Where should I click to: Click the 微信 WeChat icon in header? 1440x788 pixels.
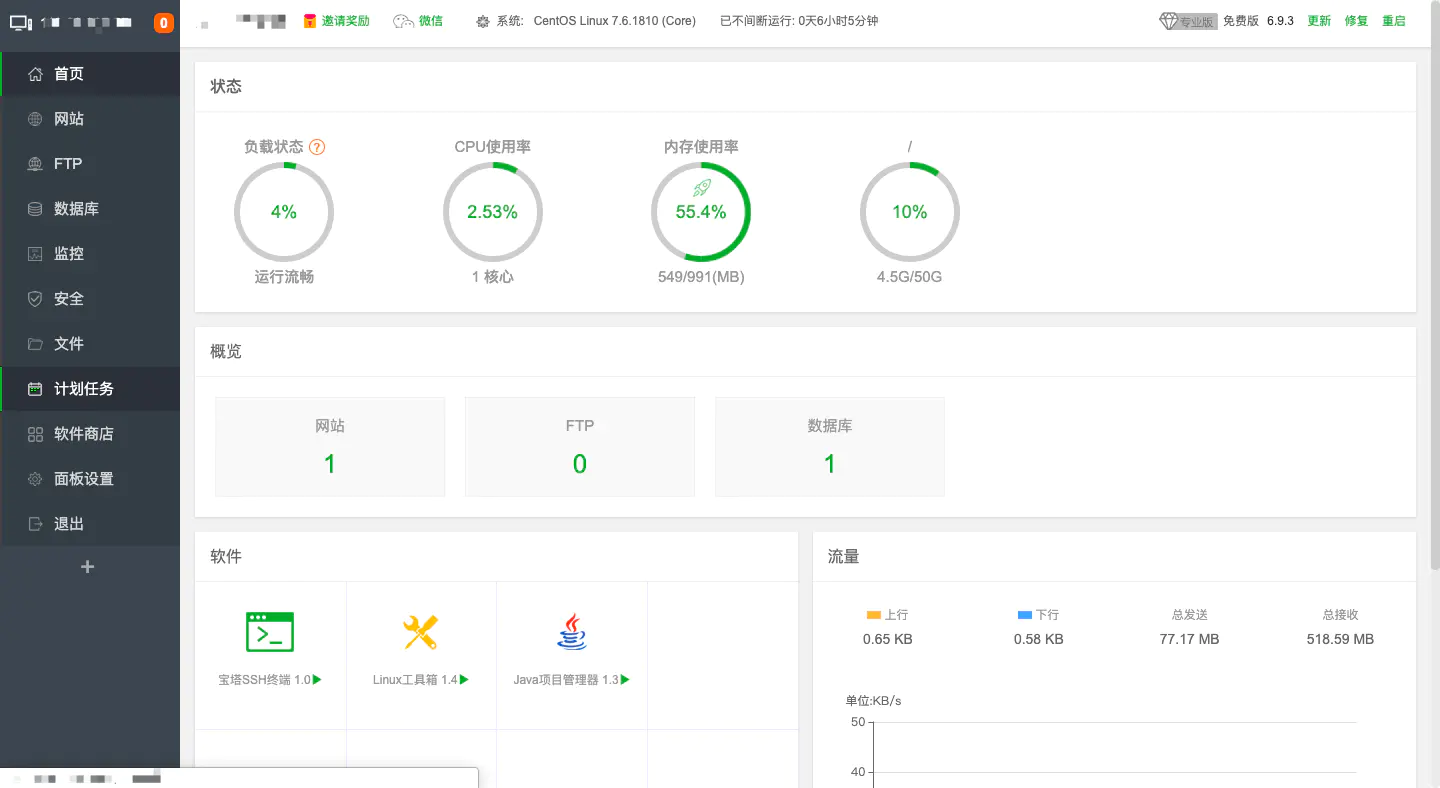pos(403,21)
